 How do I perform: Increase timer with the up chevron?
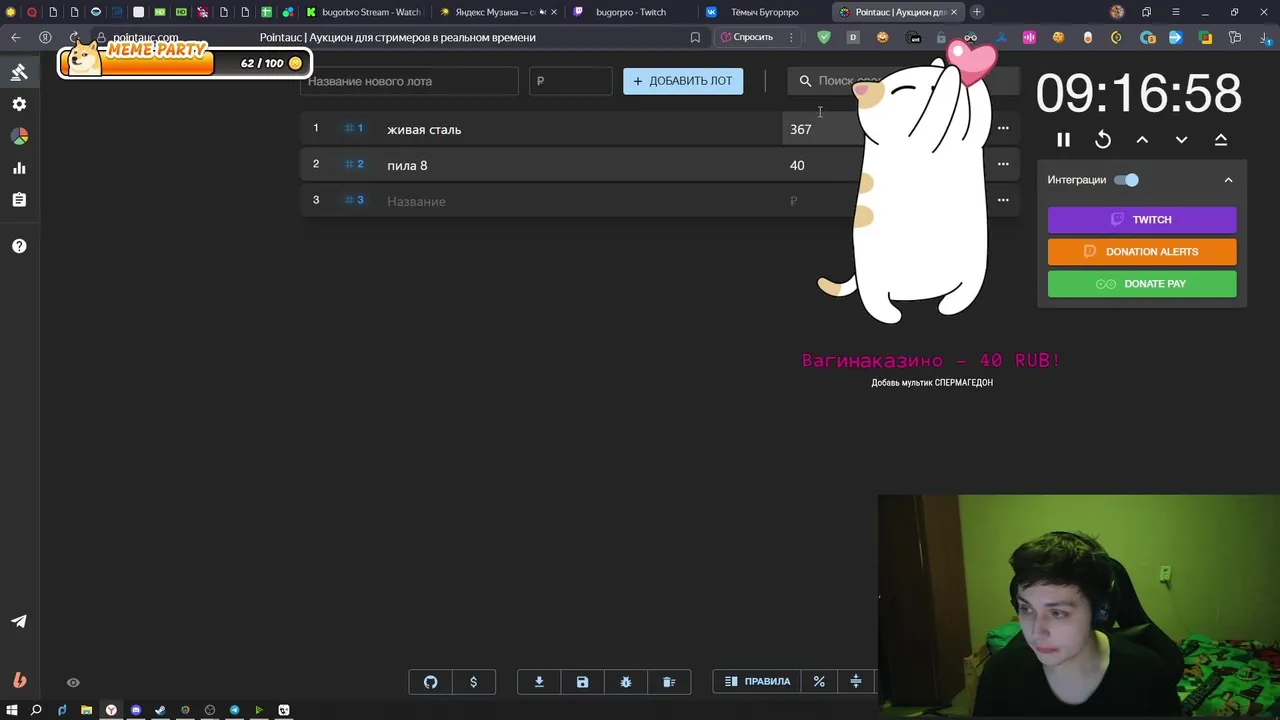[x=1142, y=140]
